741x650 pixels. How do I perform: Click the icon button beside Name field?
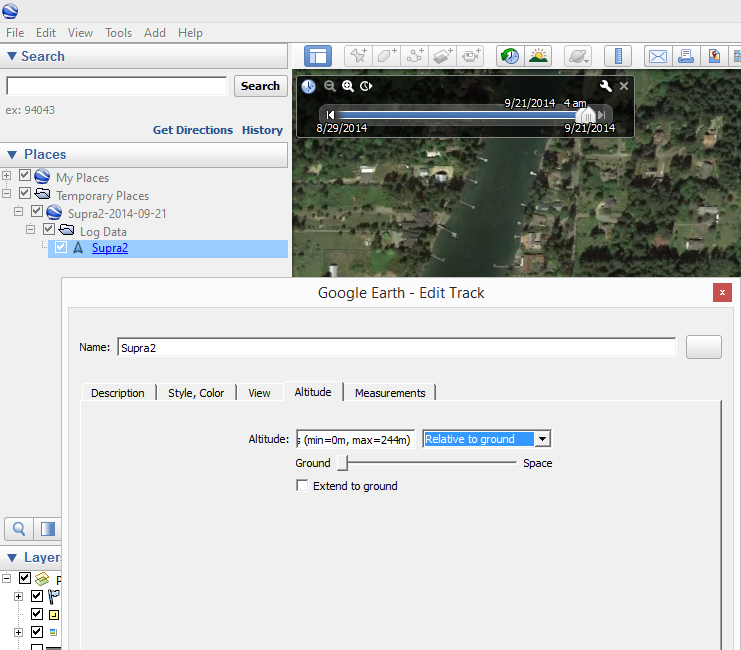click(x=704, y=347)
